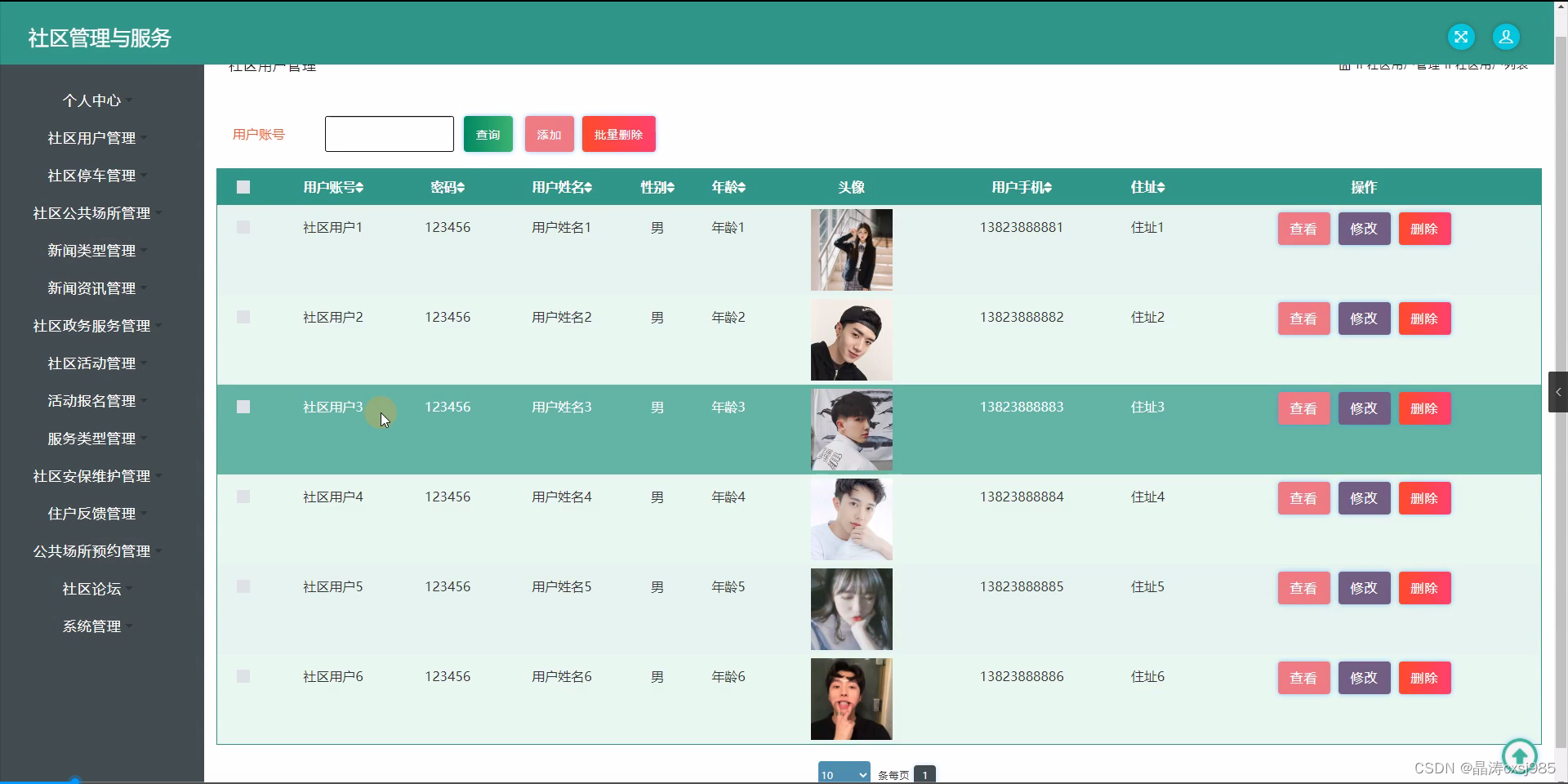Delete the 社区用户6 record
Screen dimensions: 1568x784
pyautogui.click(x=1424, y=678)
